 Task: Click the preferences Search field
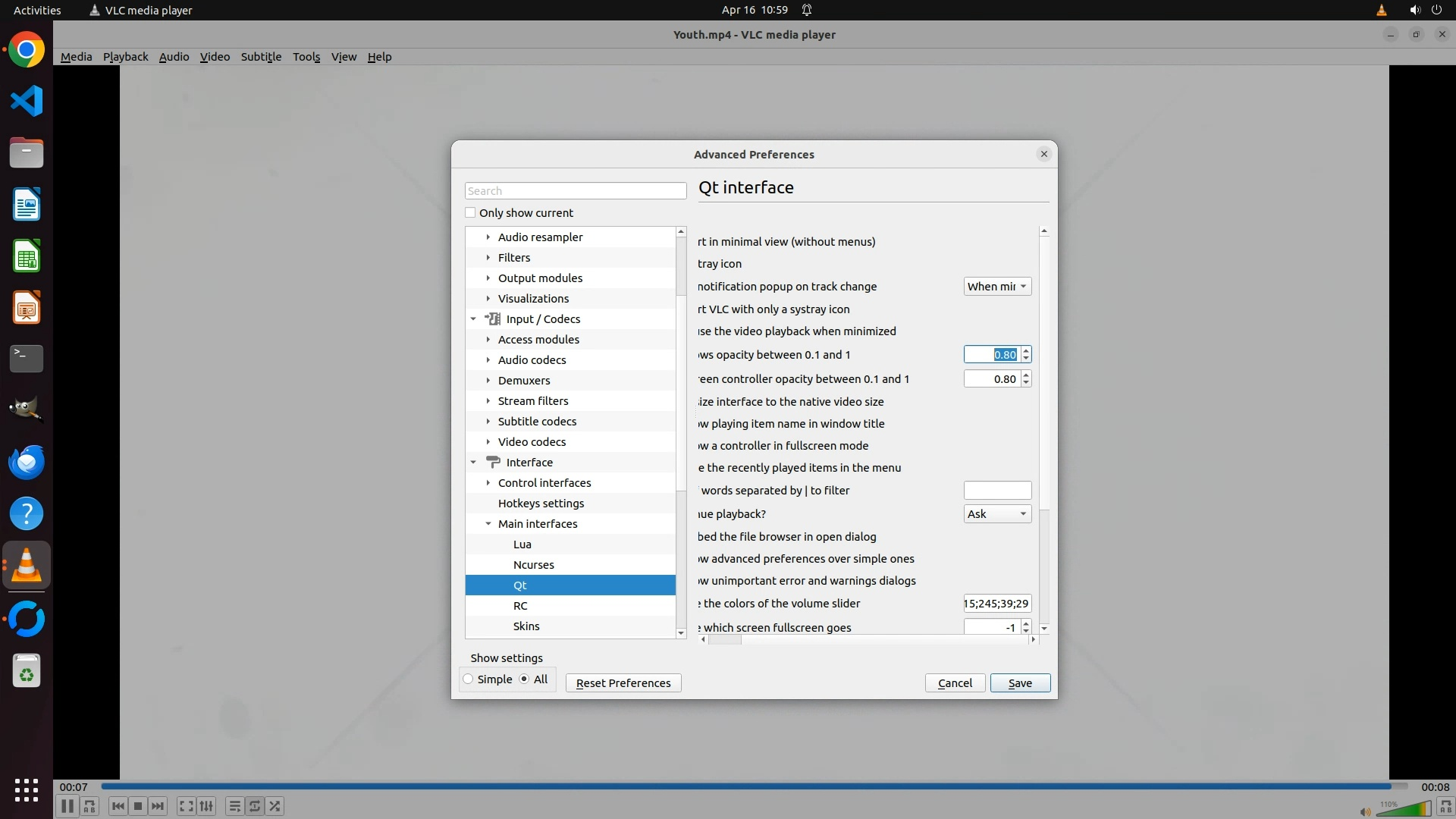[575, 191]
